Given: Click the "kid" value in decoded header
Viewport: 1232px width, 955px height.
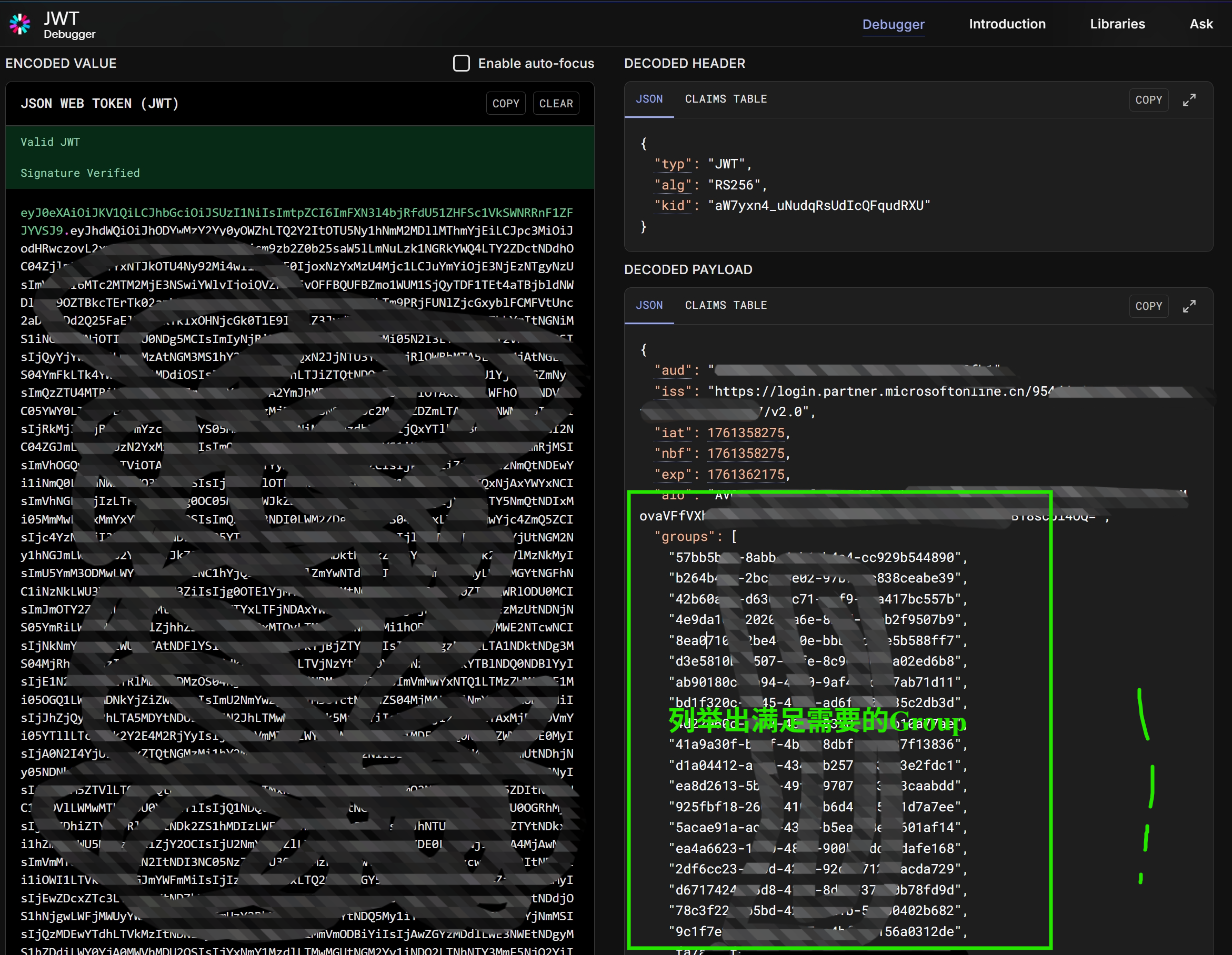Looking at the screenshot, I should 819,206.
